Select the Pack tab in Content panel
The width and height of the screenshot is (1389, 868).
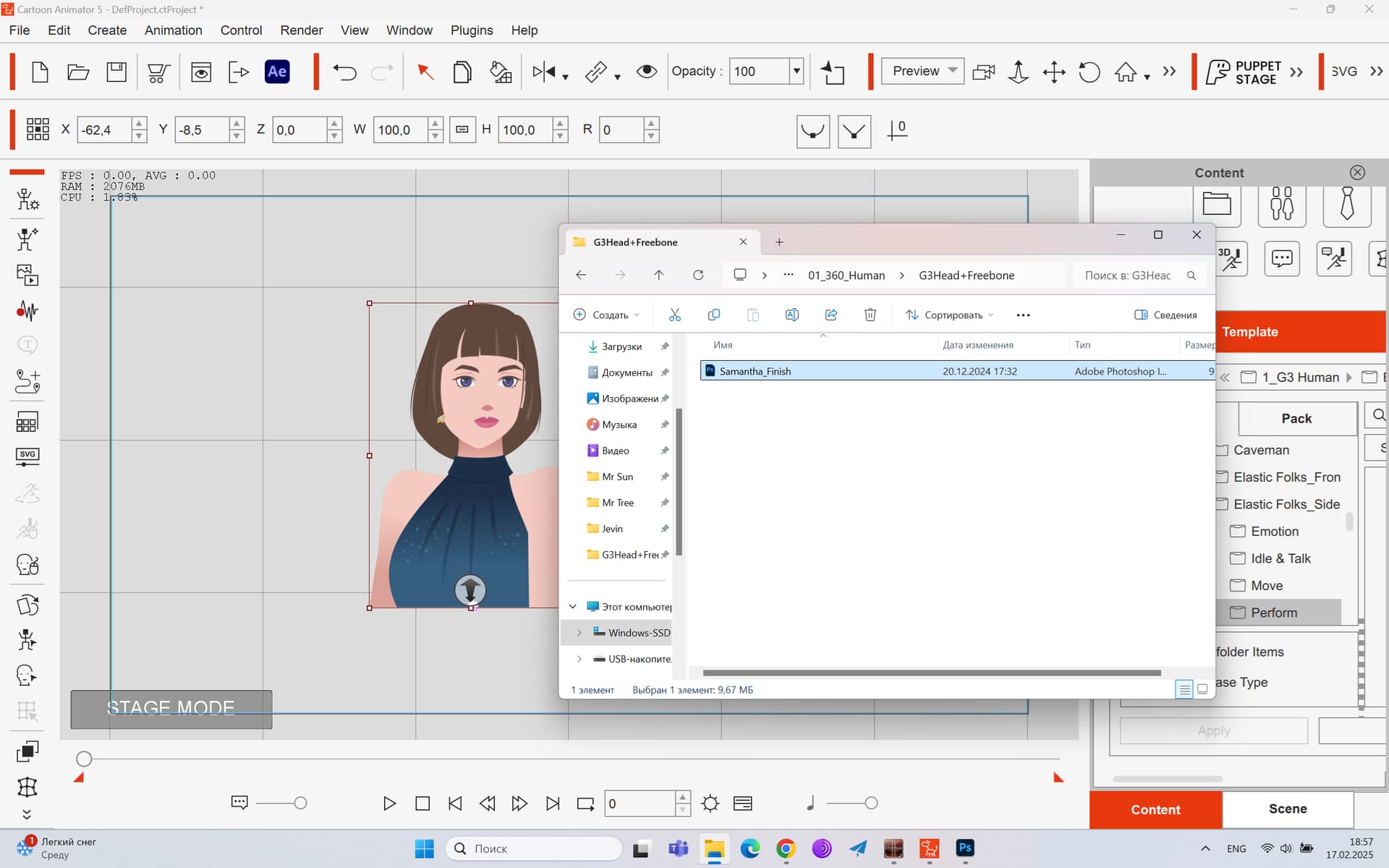[1296, 419]
